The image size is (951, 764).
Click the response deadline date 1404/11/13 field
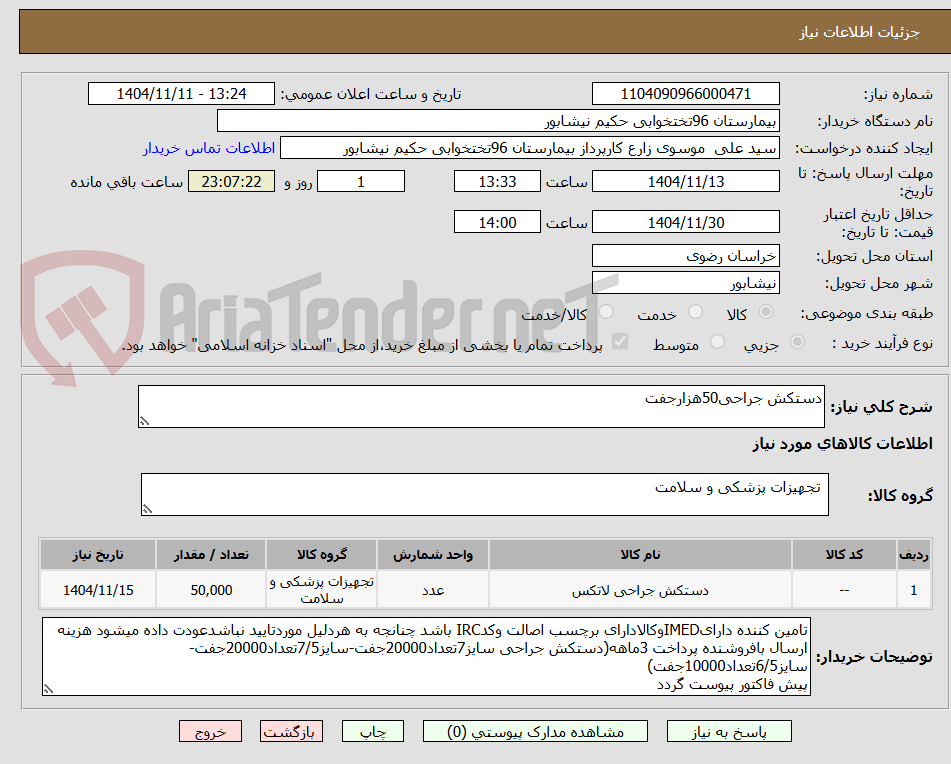pyautogui.click(x=685, y=181)
